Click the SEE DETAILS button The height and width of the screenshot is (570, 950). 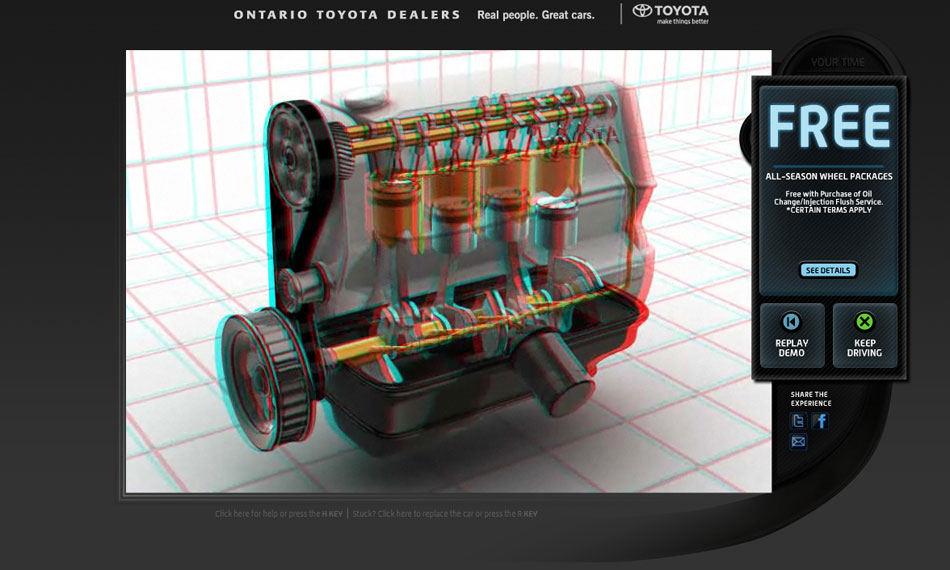coord(828,270)
